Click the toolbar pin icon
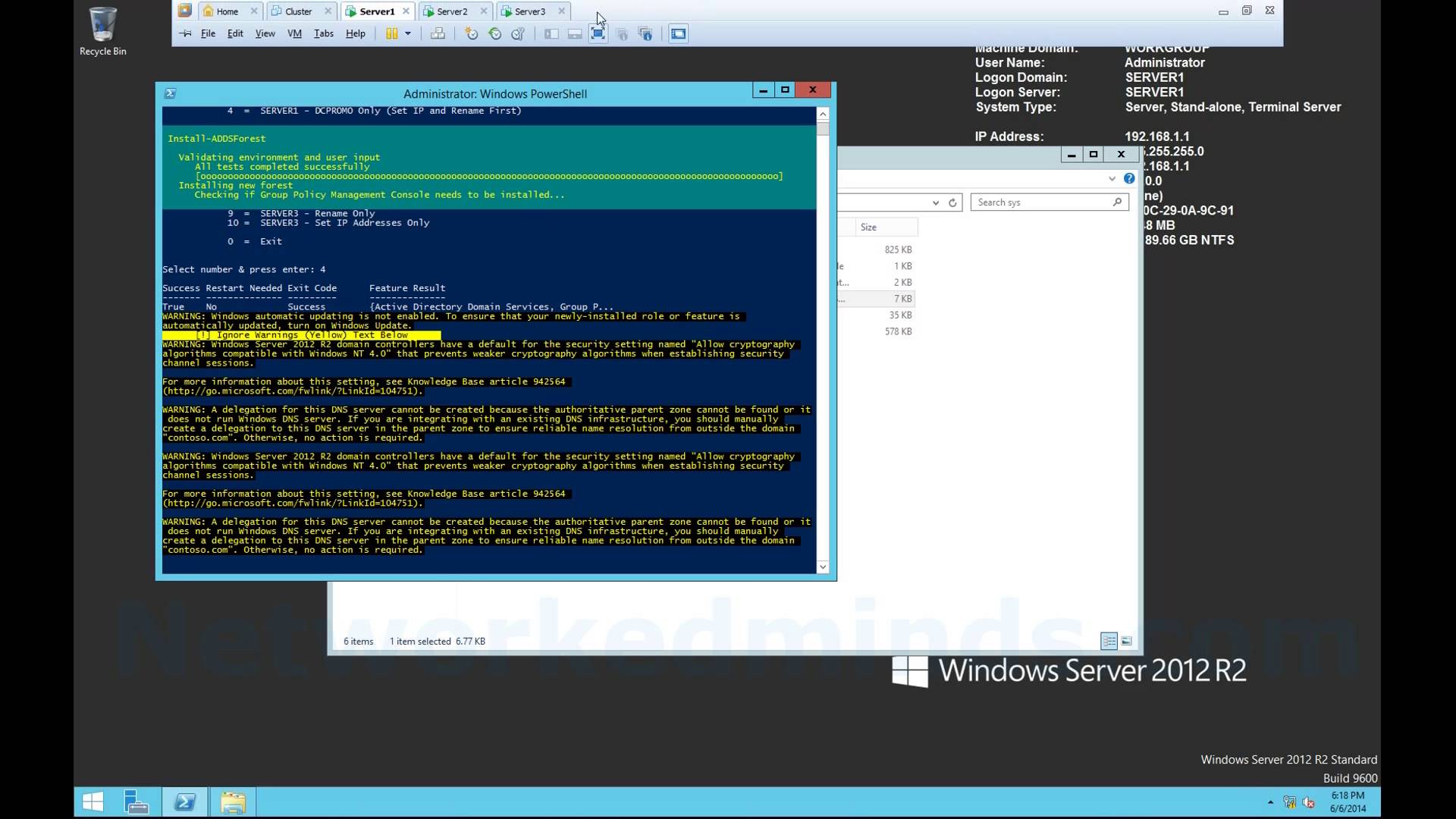Image resolution: width=1456 pixels, height=819 pixels. [x=185, y=33]
